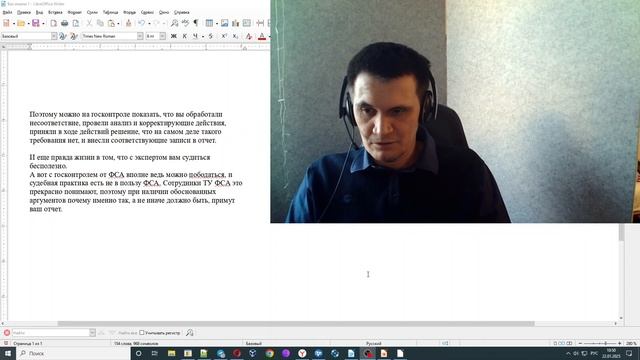Click the Redo arrow icon
Image resolution: width=640 pixels, height=360 pixels.
(156, 23)
